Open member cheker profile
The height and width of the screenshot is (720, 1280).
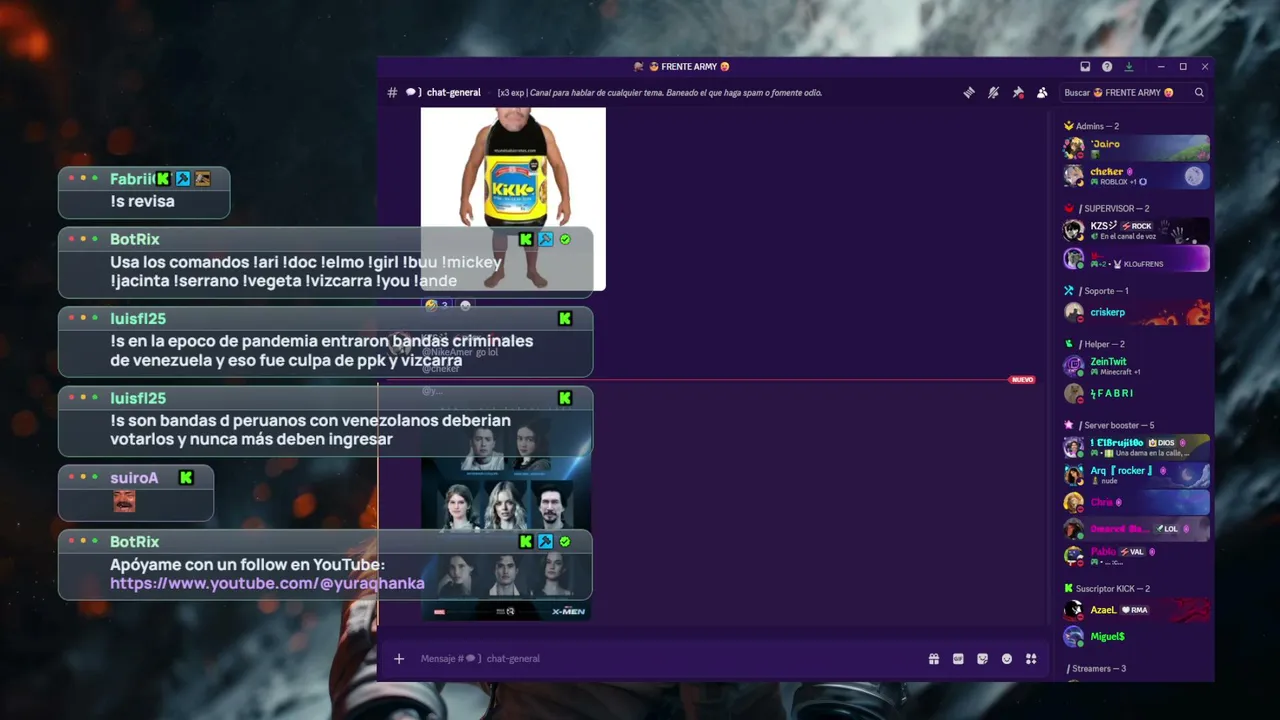tap(1136, 176)
